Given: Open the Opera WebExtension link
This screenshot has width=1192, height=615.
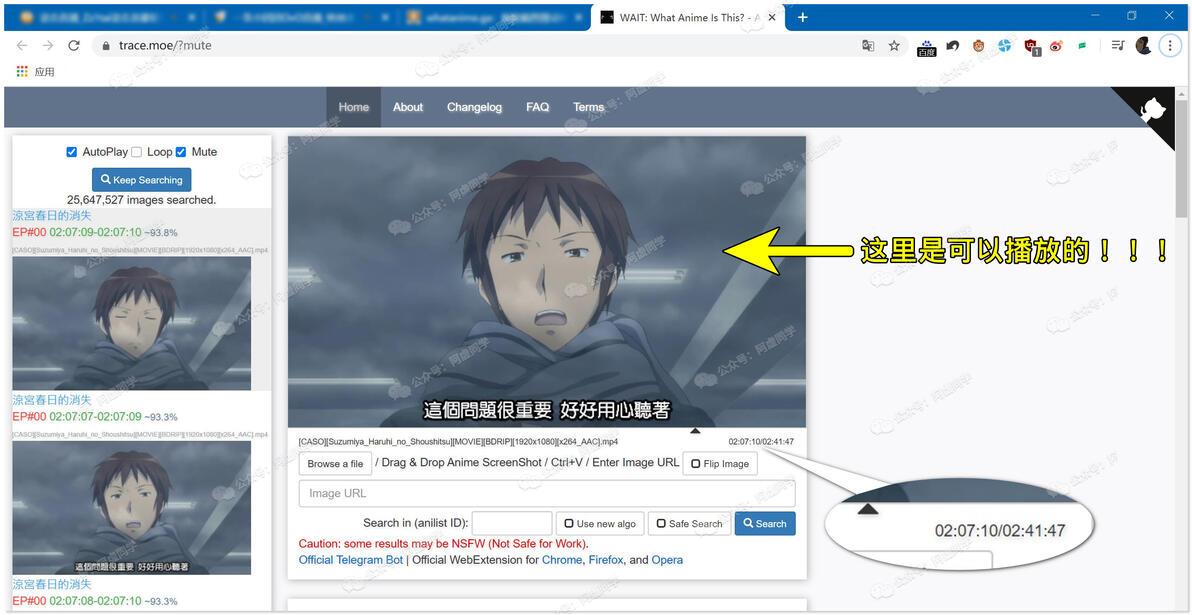Looking at the screenshot, I should pos(667,560).
